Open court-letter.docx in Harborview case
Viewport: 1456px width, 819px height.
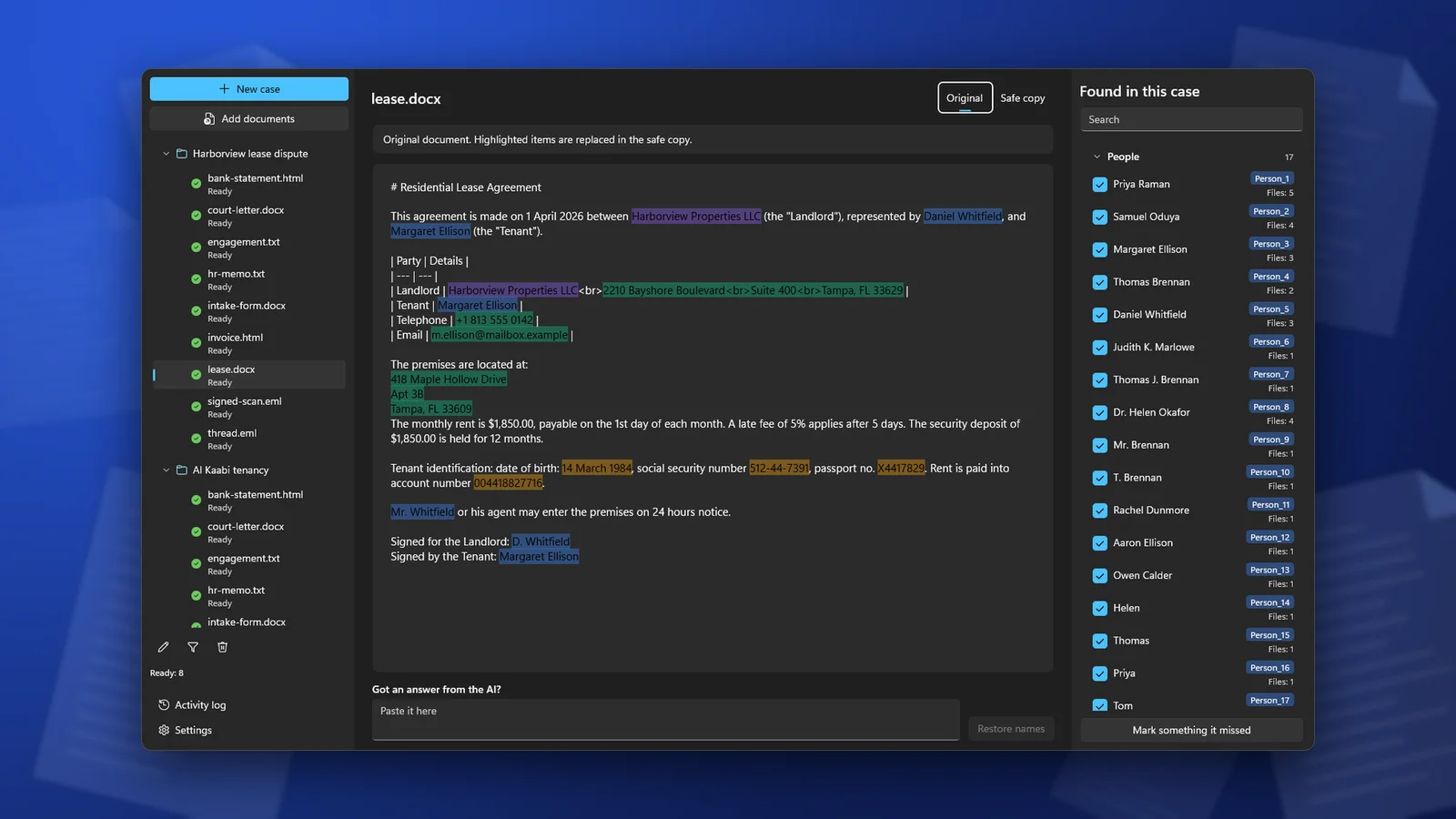pyautogui.click(x=249, y=216)
